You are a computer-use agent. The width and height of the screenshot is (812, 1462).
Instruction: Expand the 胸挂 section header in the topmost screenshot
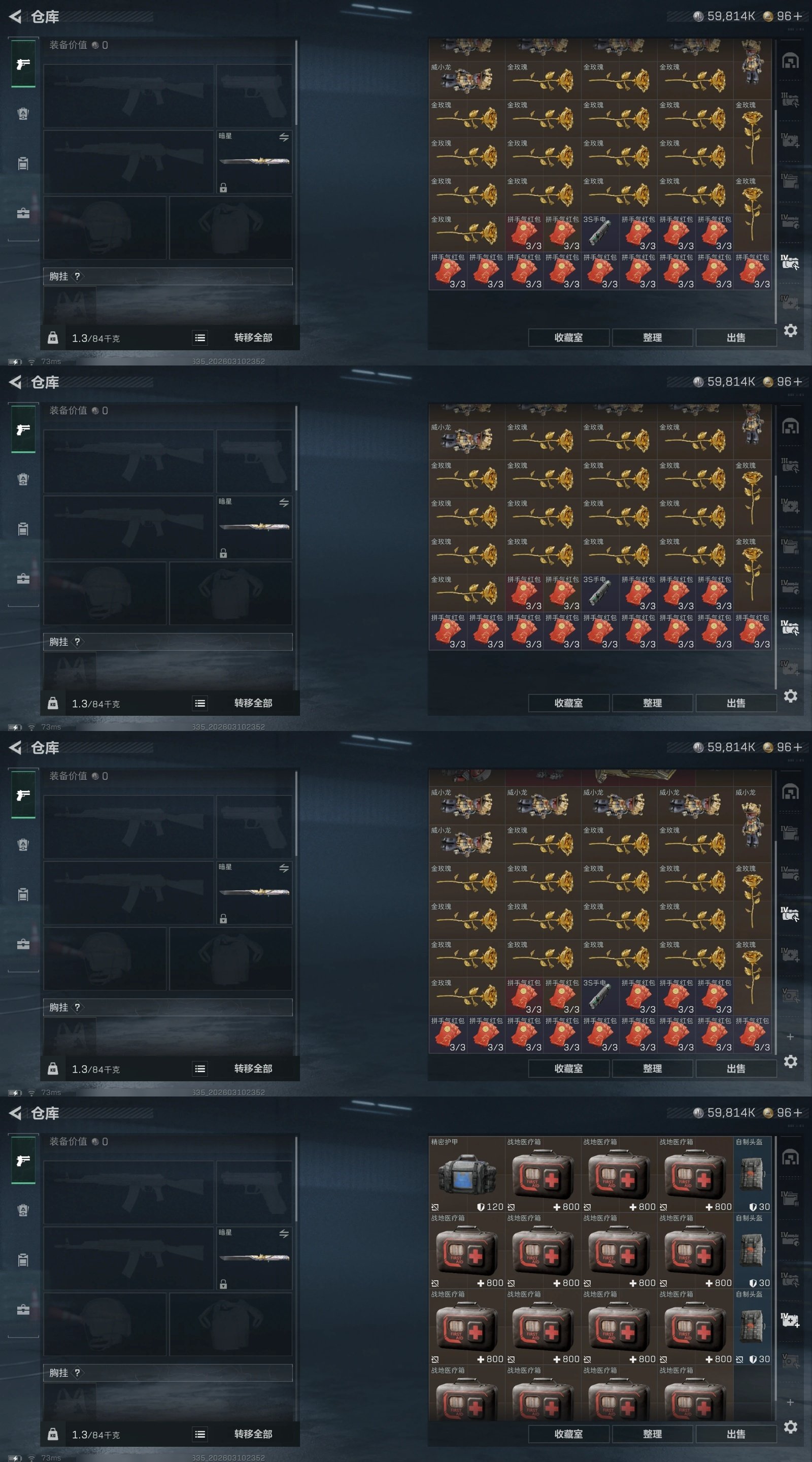coord(168,276)
